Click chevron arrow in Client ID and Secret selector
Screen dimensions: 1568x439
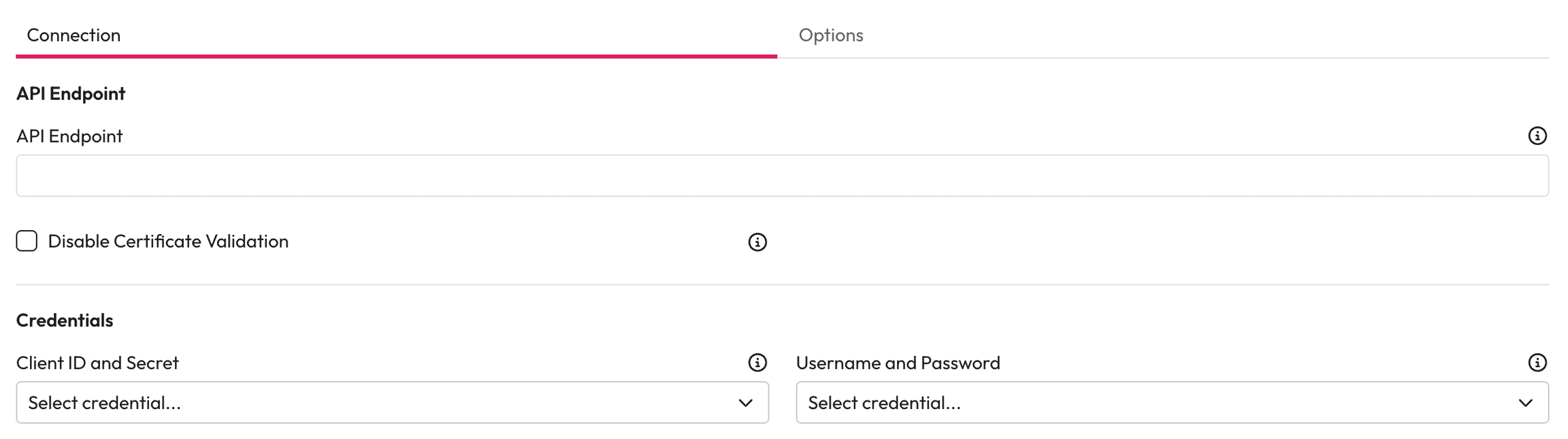click(745, 403)
